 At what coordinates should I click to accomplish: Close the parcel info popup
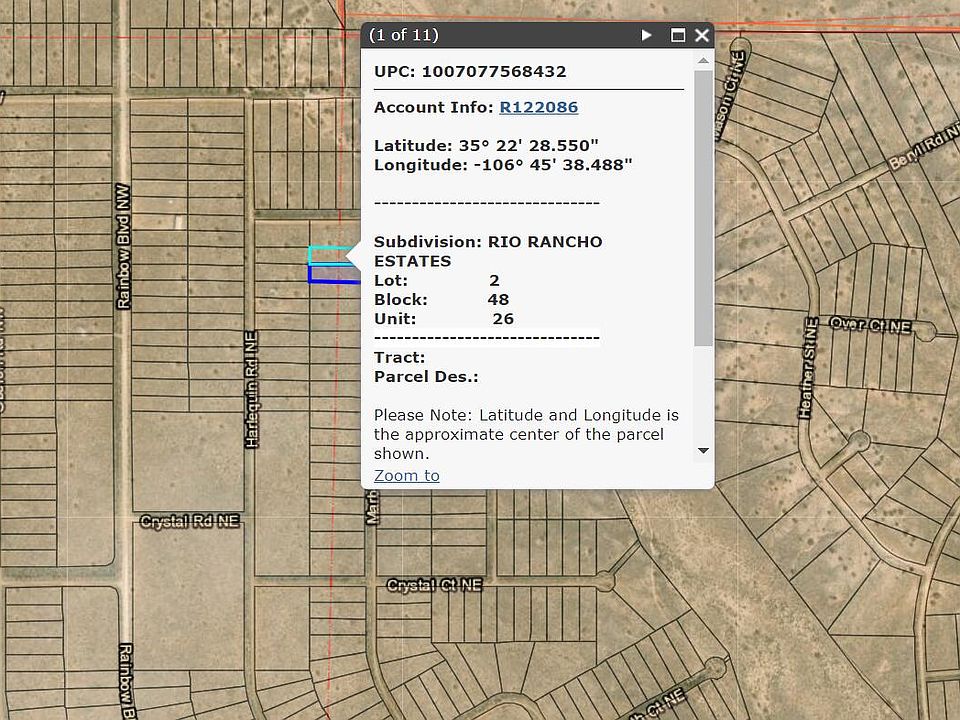[701, 35]
